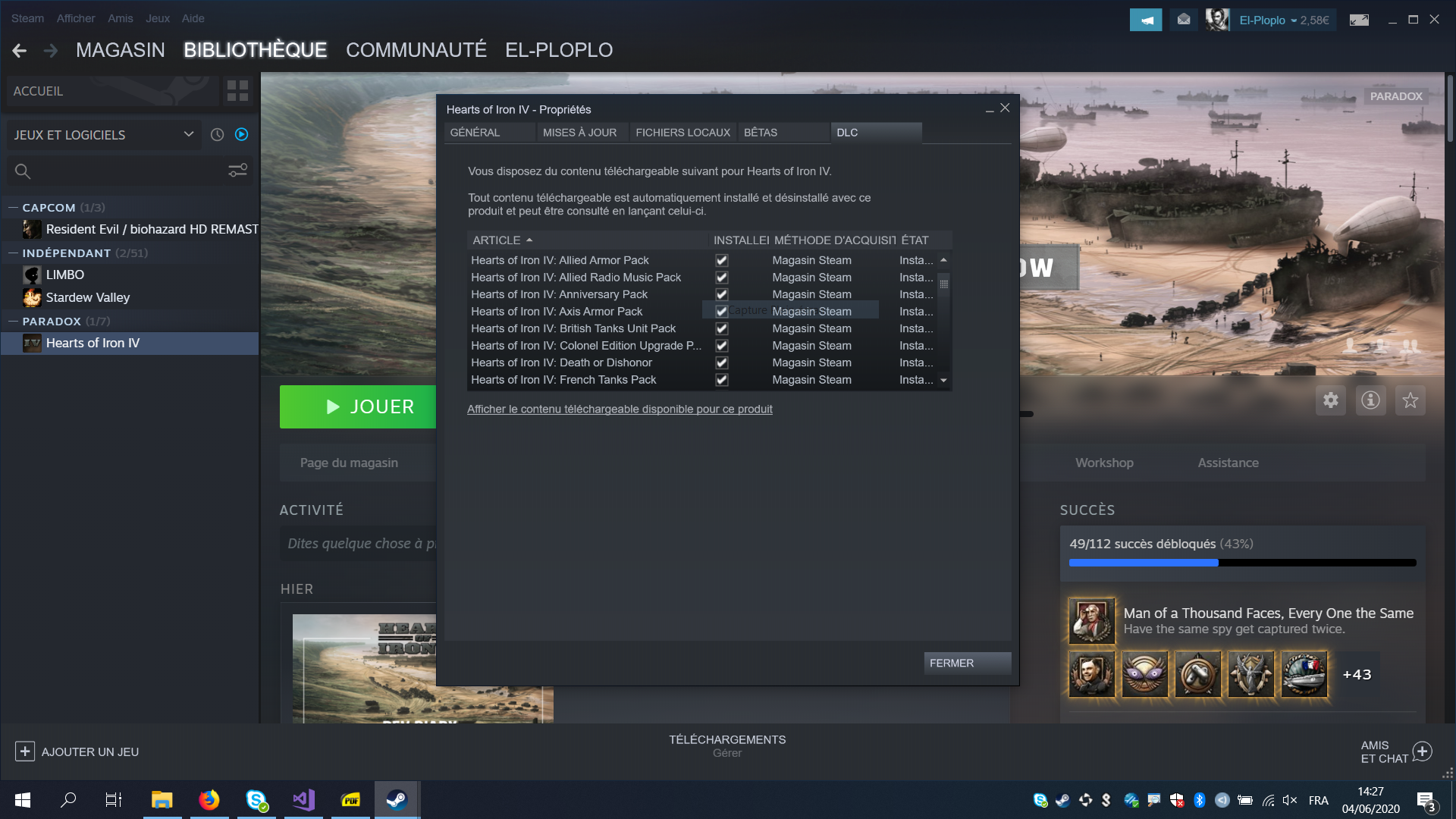Collapse the INDÉPENDANT category
This screenshot has width=1456, height=819.
click(13, 253)
